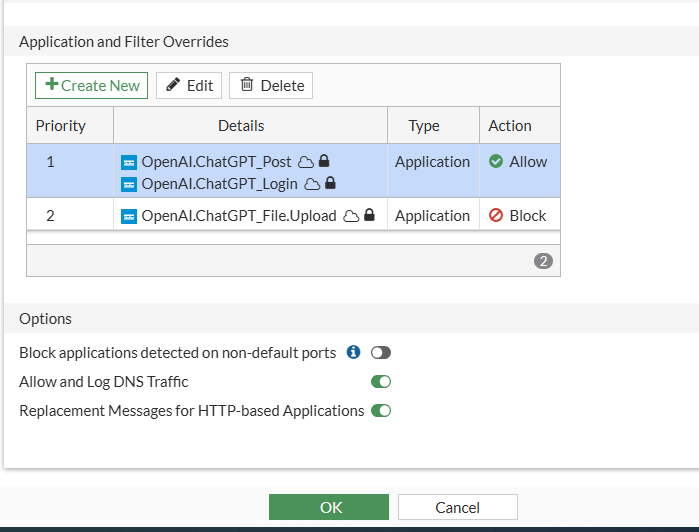Click the application icon beside OpenAI.ChatGPT_File.Upload
The width and height of the screenshot is (699, 532).
click(128, 216)
